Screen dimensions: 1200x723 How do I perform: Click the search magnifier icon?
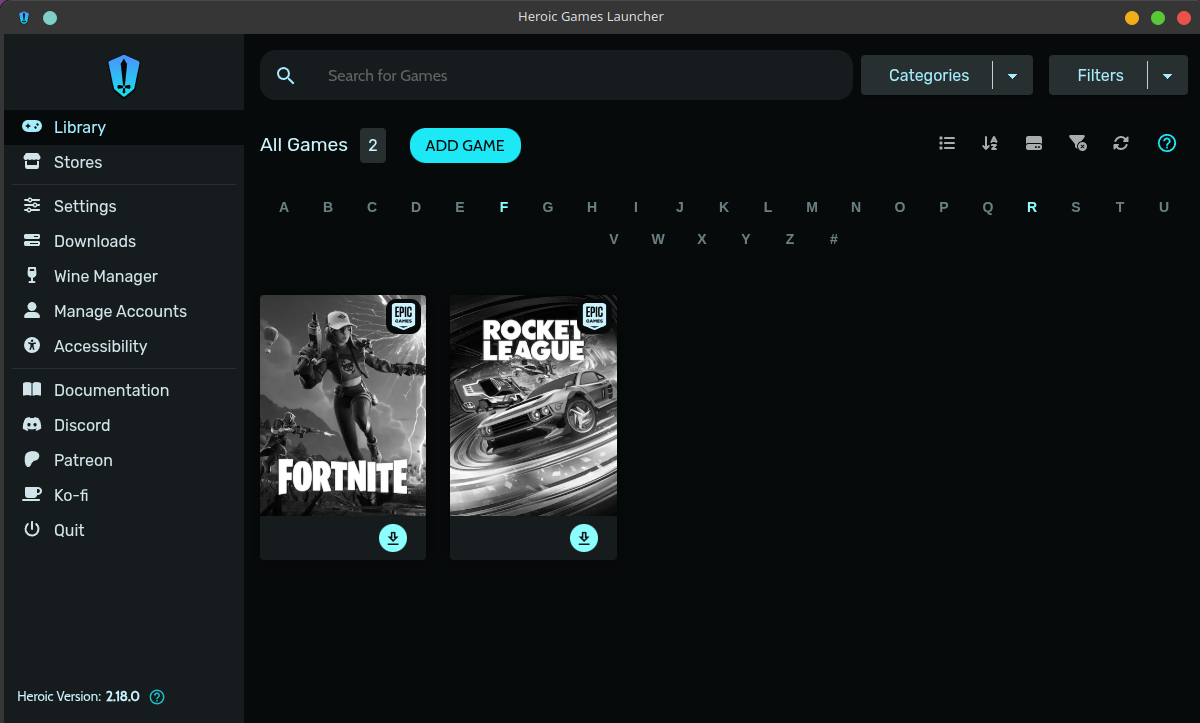(286, 76)
